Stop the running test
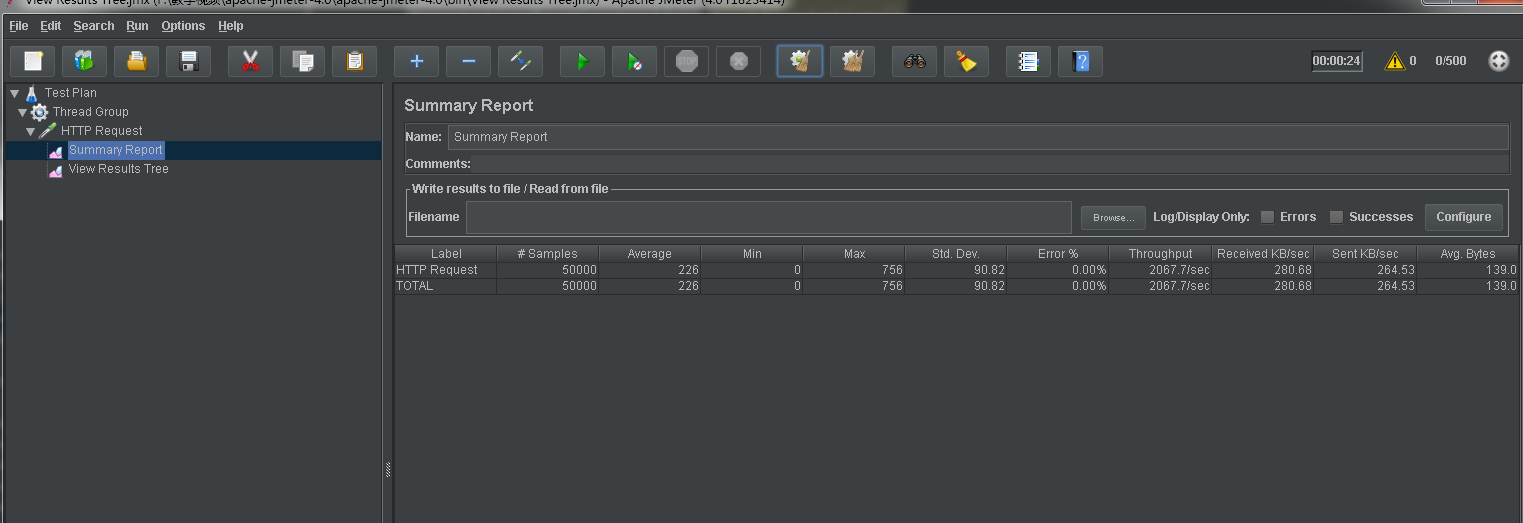1523x523 pixels. 686,62
